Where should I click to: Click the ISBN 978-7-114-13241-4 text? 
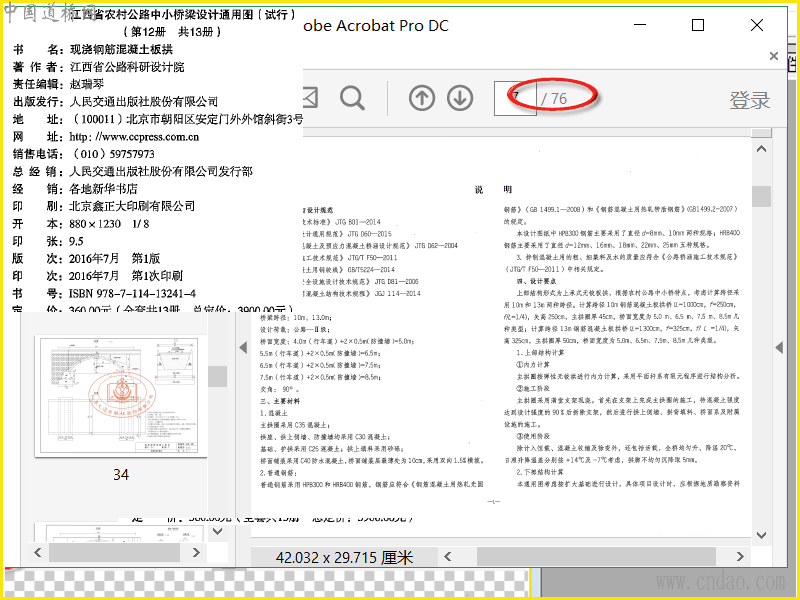(132, 293)
